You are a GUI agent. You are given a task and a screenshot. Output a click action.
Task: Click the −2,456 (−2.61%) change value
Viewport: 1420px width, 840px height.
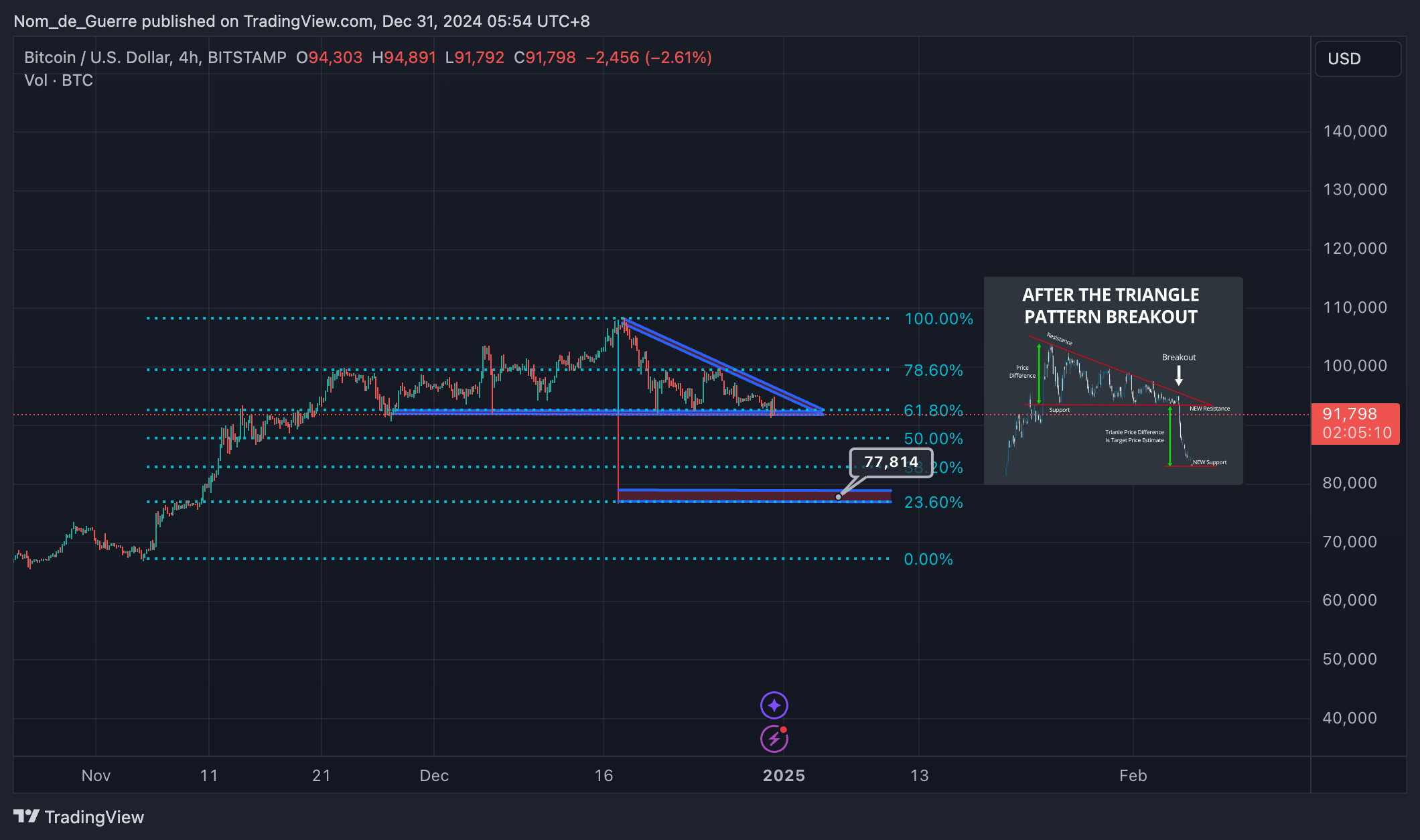648,58
